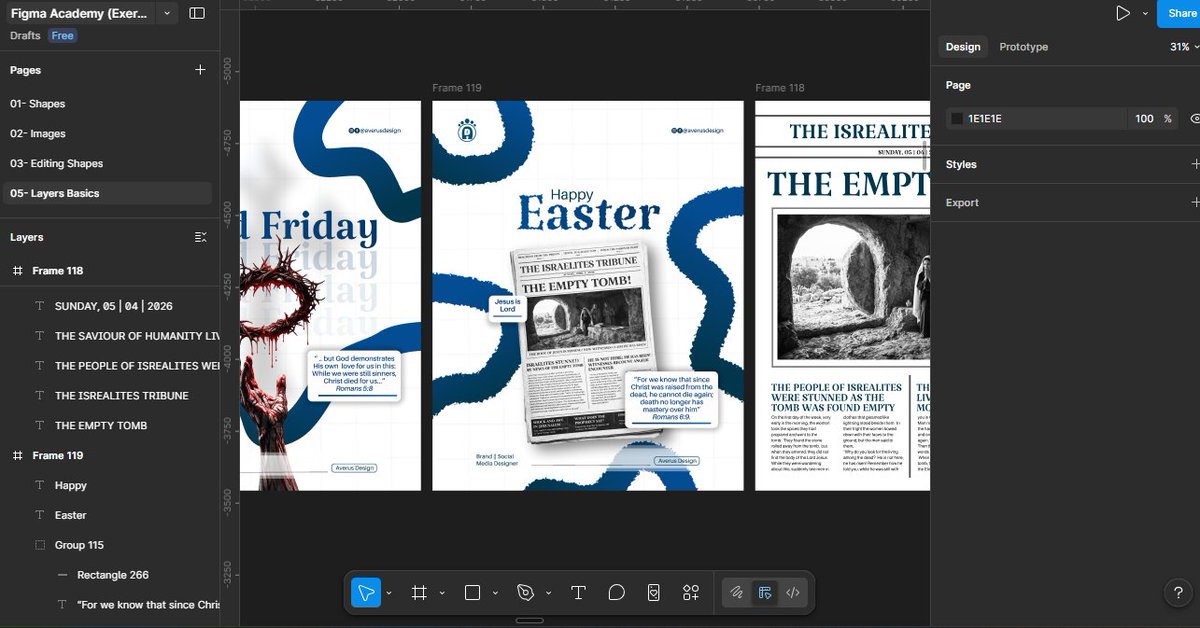Toggle the sidebar panel layout icon

coord(197,14)
